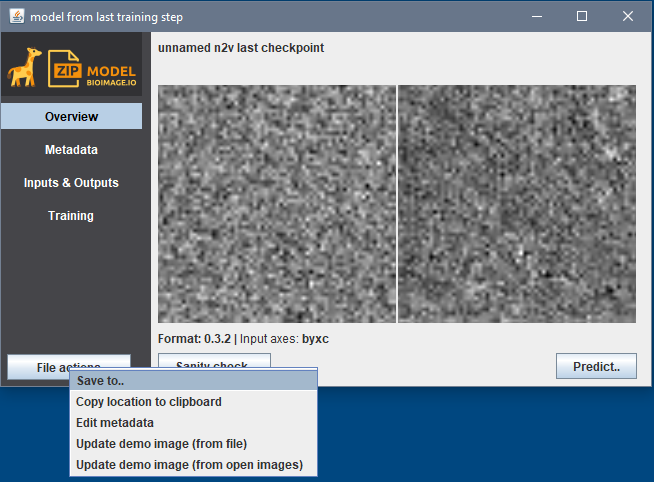This screenshot has width=654, height=482.
Task: Minimize the model window
Action: coord(536,17)
